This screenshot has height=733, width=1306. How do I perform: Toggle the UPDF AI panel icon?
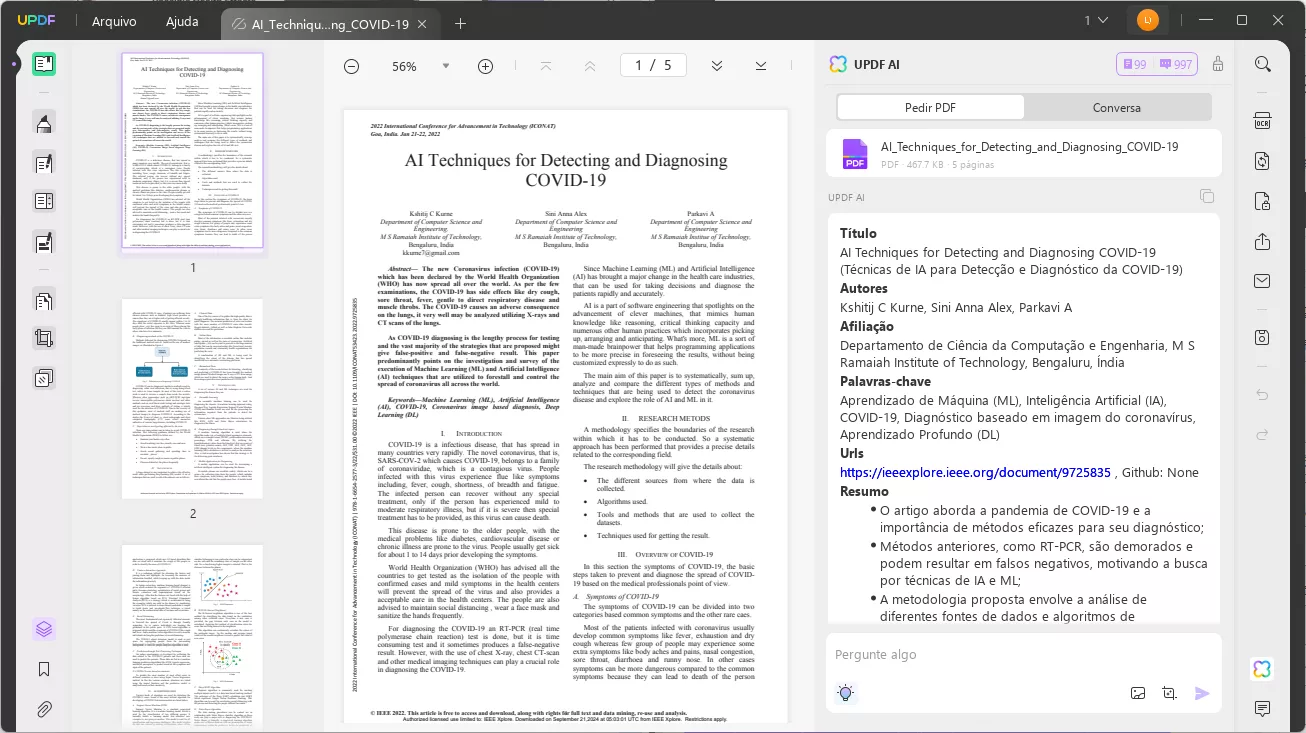[1262, 669]
